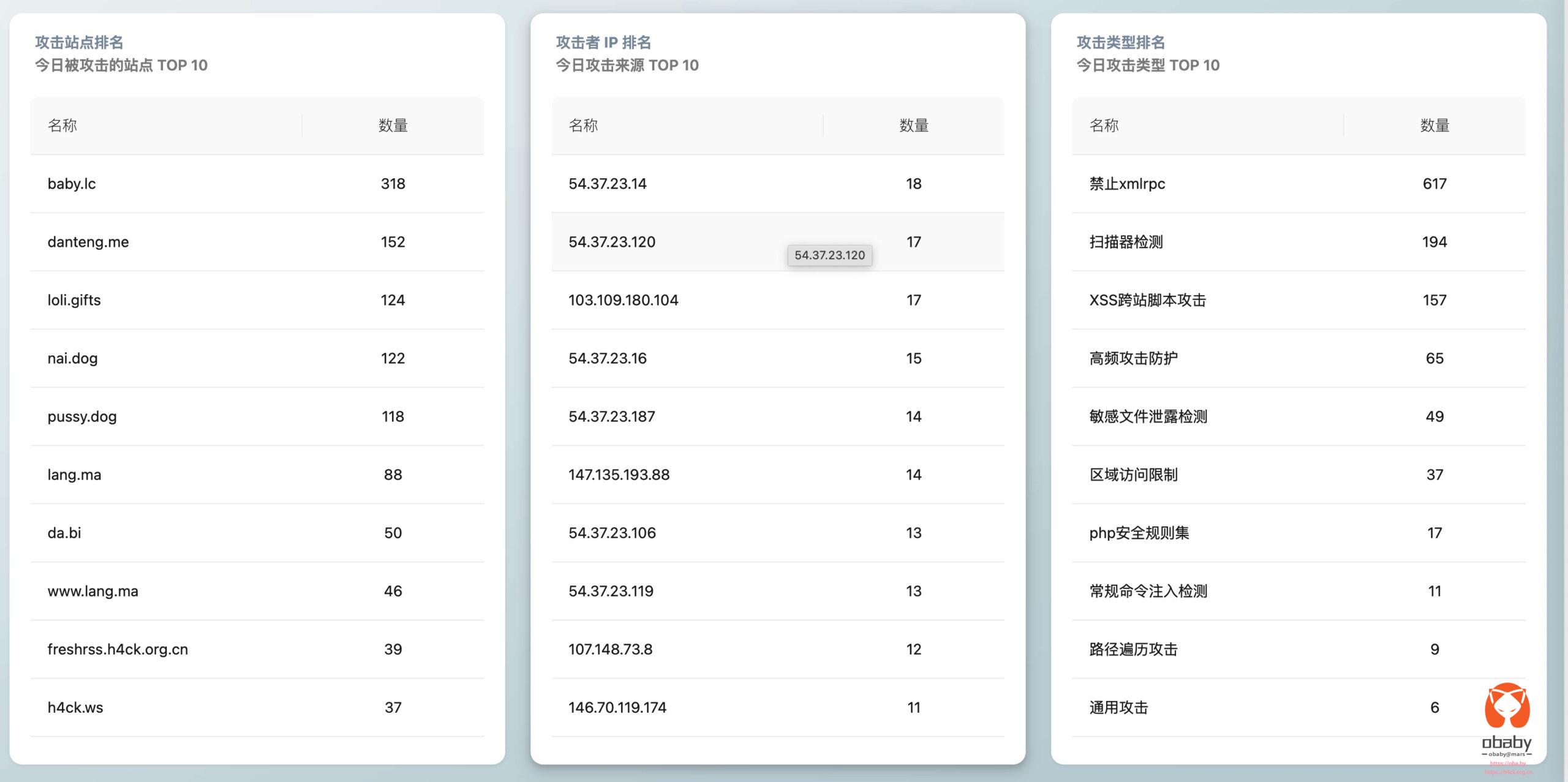
Task: Click the 103.109.180.104 IP address
Action: (623, 300)
